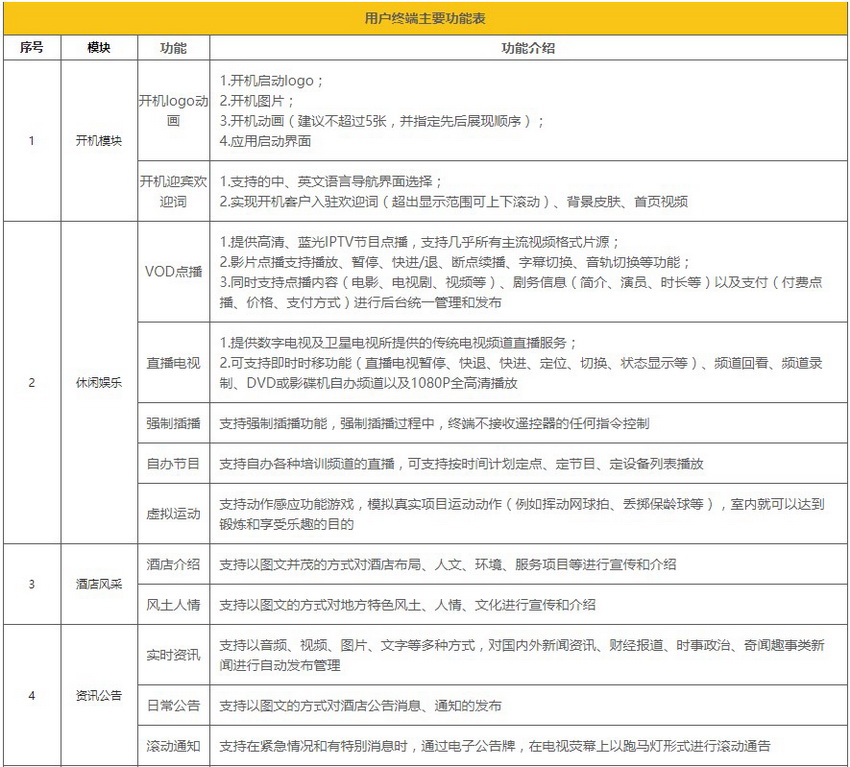850x767 pixels.
Task: Click the 酒店风采 module cell
Action: [x=99, y=584]
